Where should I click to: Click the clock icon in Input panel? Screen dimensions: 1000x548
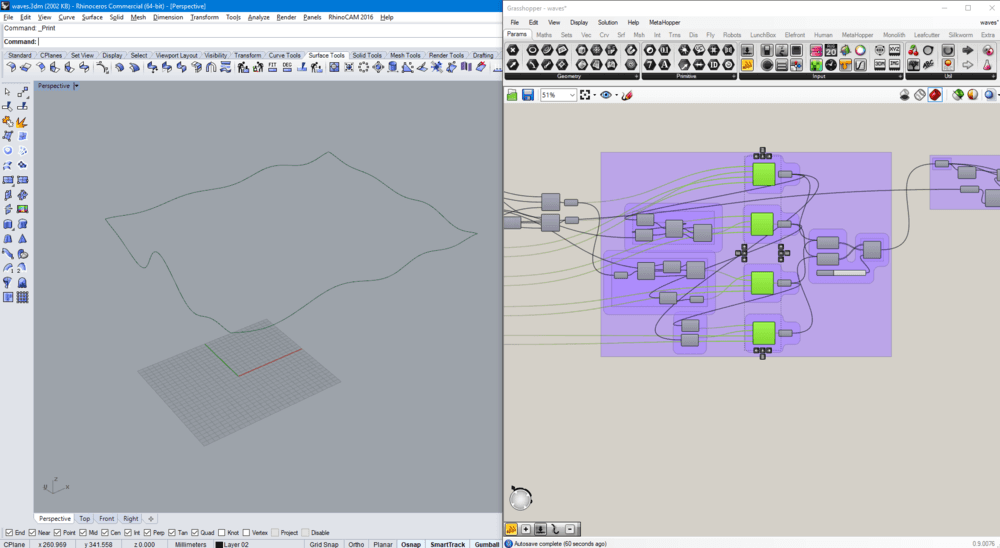tap(831, 64)
